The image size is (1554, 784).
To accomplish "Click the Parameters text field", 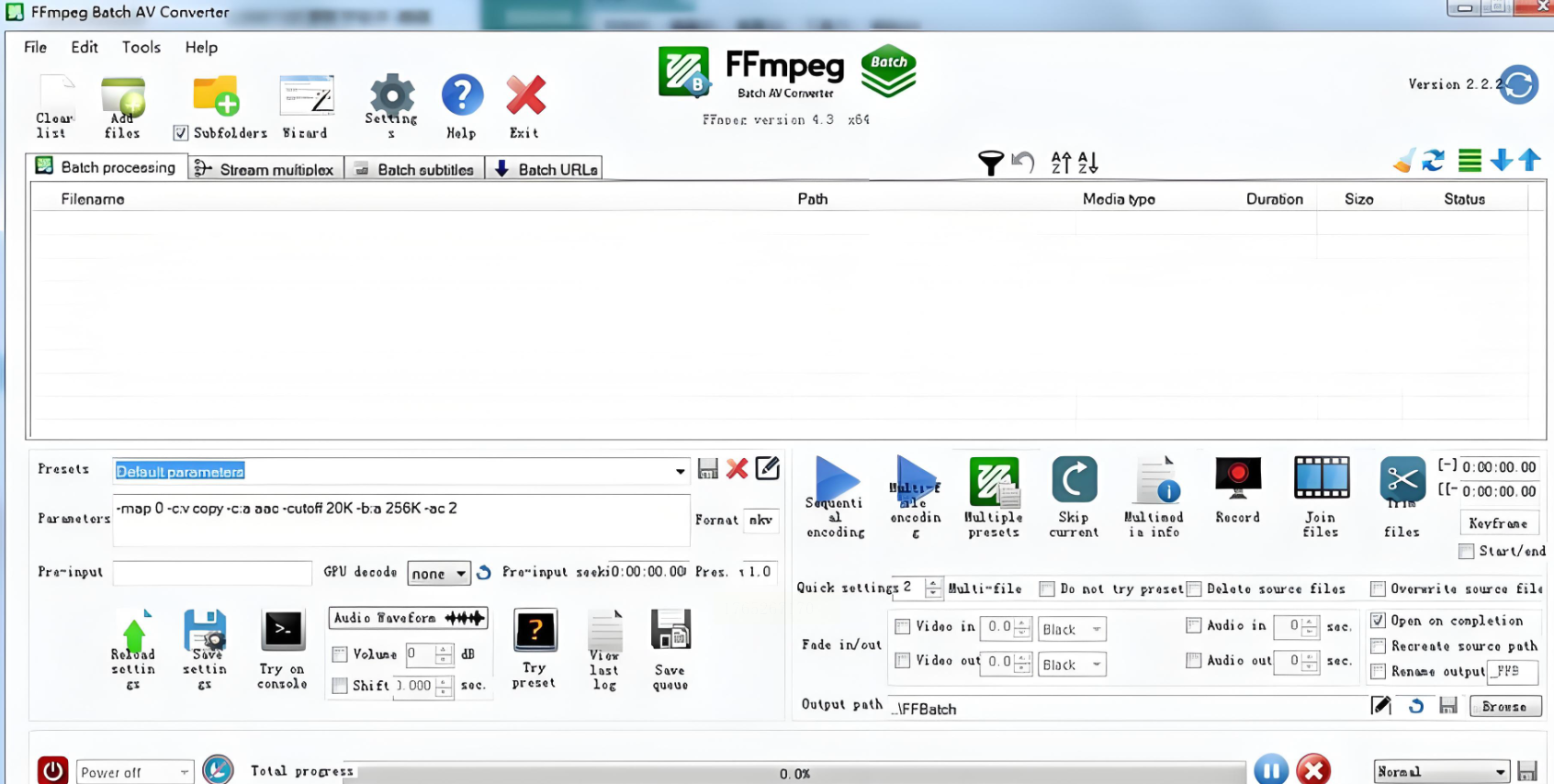I will (401, 521).
